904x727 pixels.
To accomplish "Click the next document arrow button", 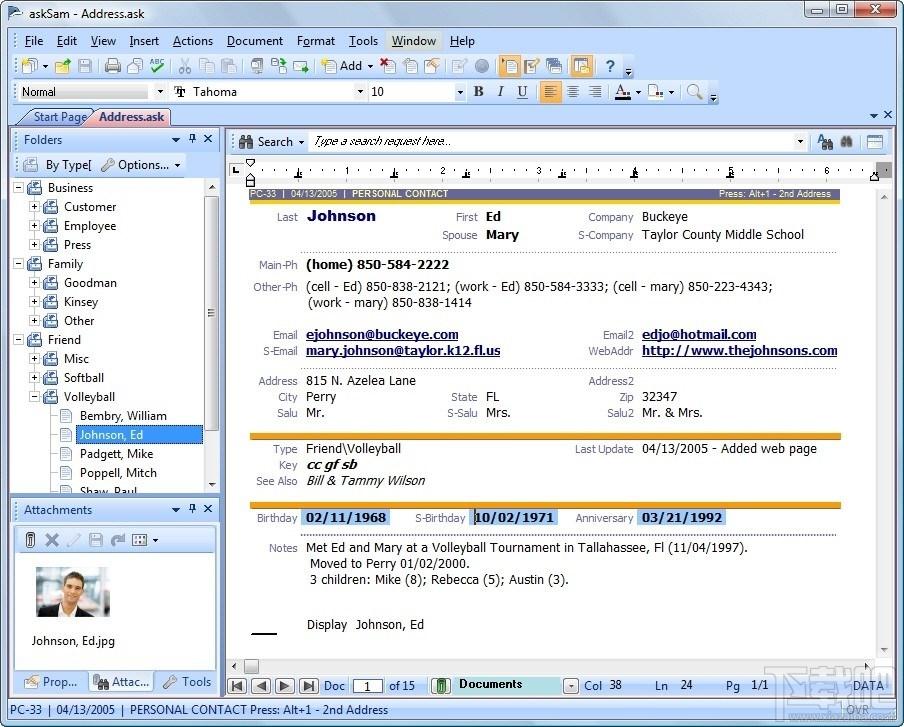I will click(284, 686).
